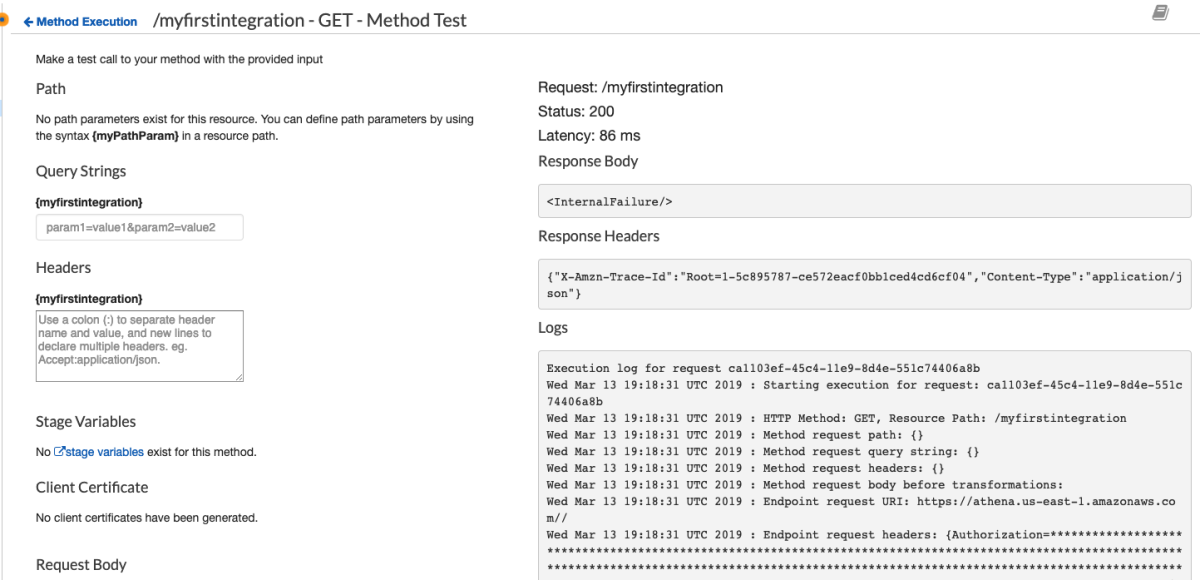Image resolution: width=1200 pixels, height=580 pixels.
Task: Click the back arrow before Method Execution
Action: (x=28, y=21)
